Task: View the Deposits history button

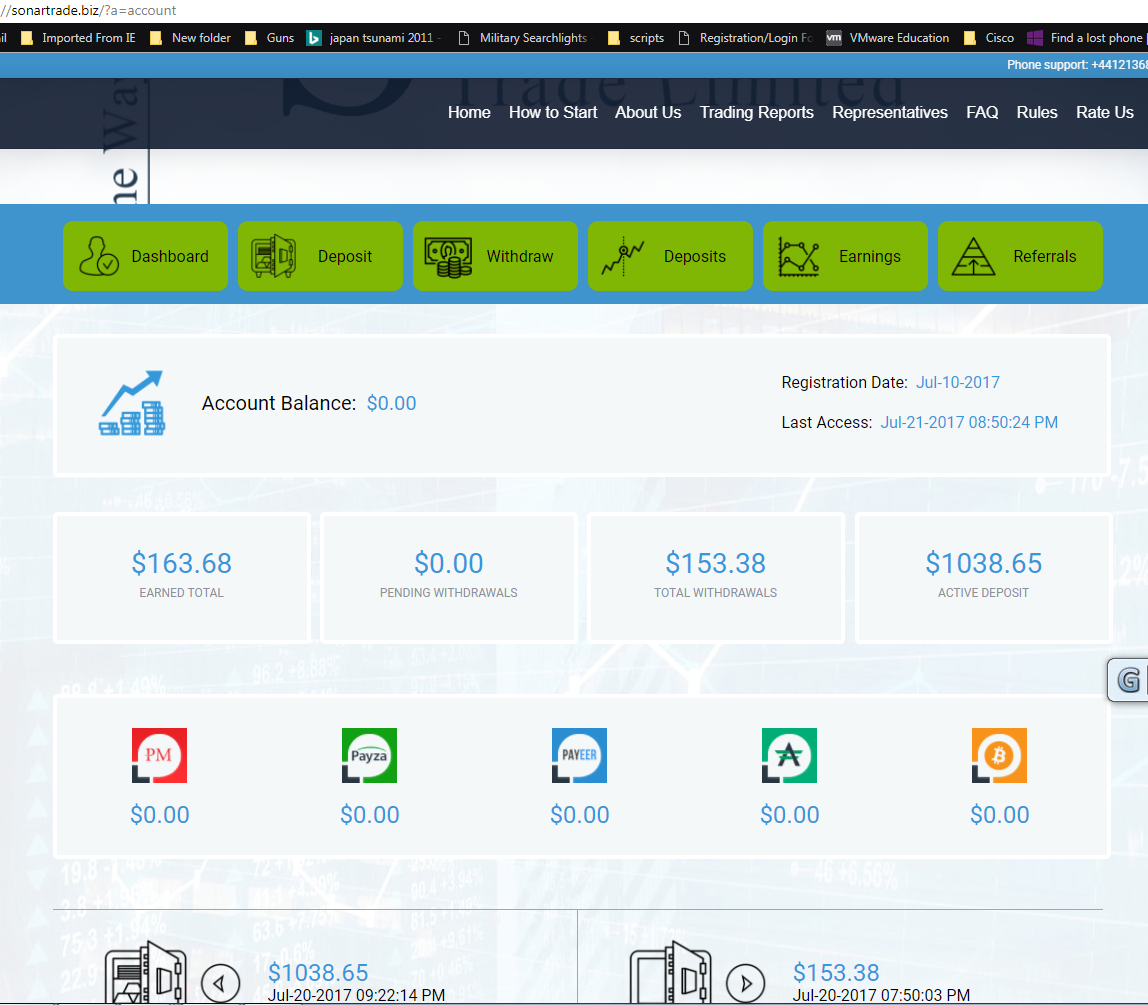Action: tap(670, 256)
